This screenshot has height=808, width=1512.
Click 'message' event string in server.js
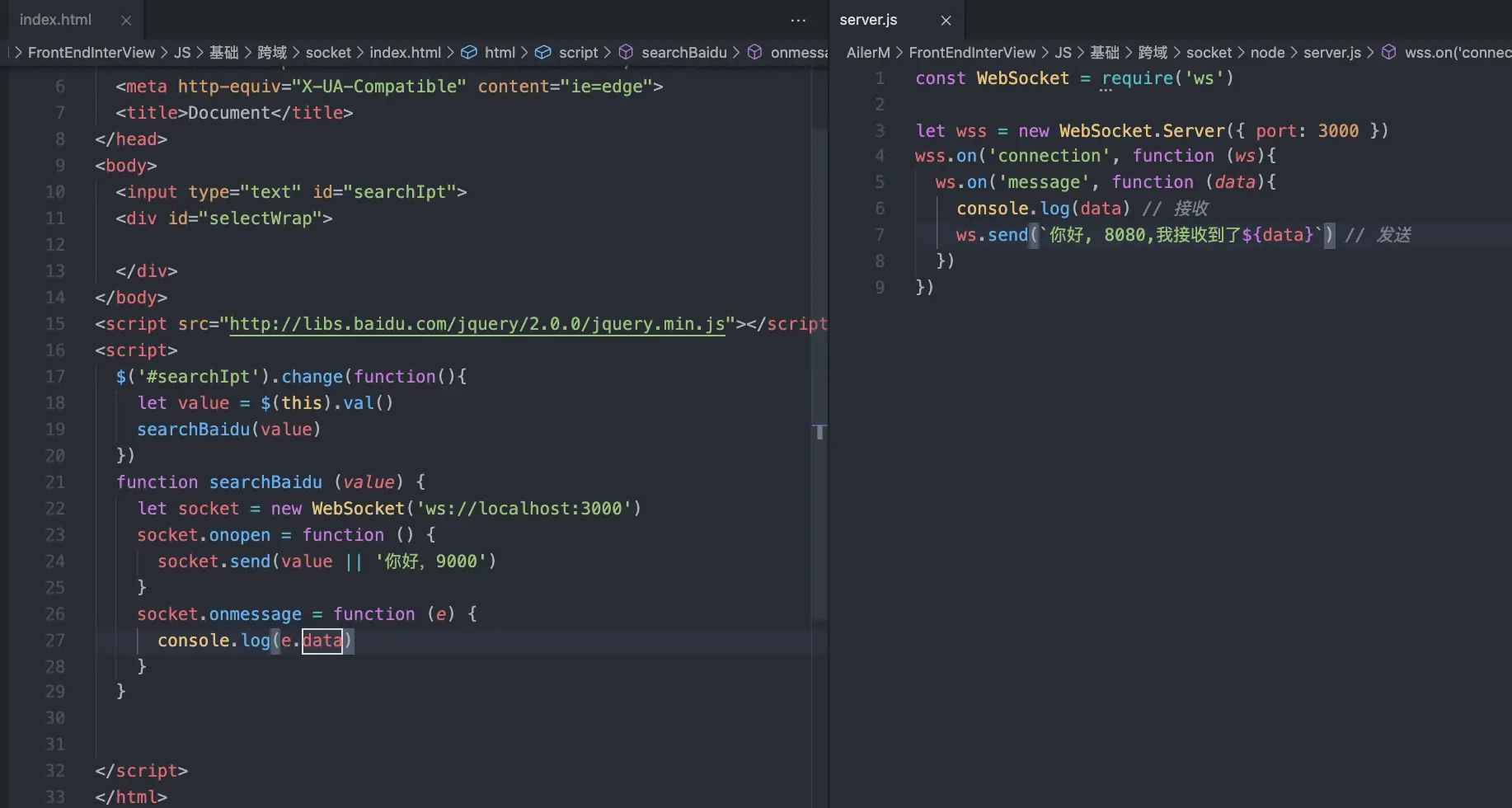[x=1044, y=182]
